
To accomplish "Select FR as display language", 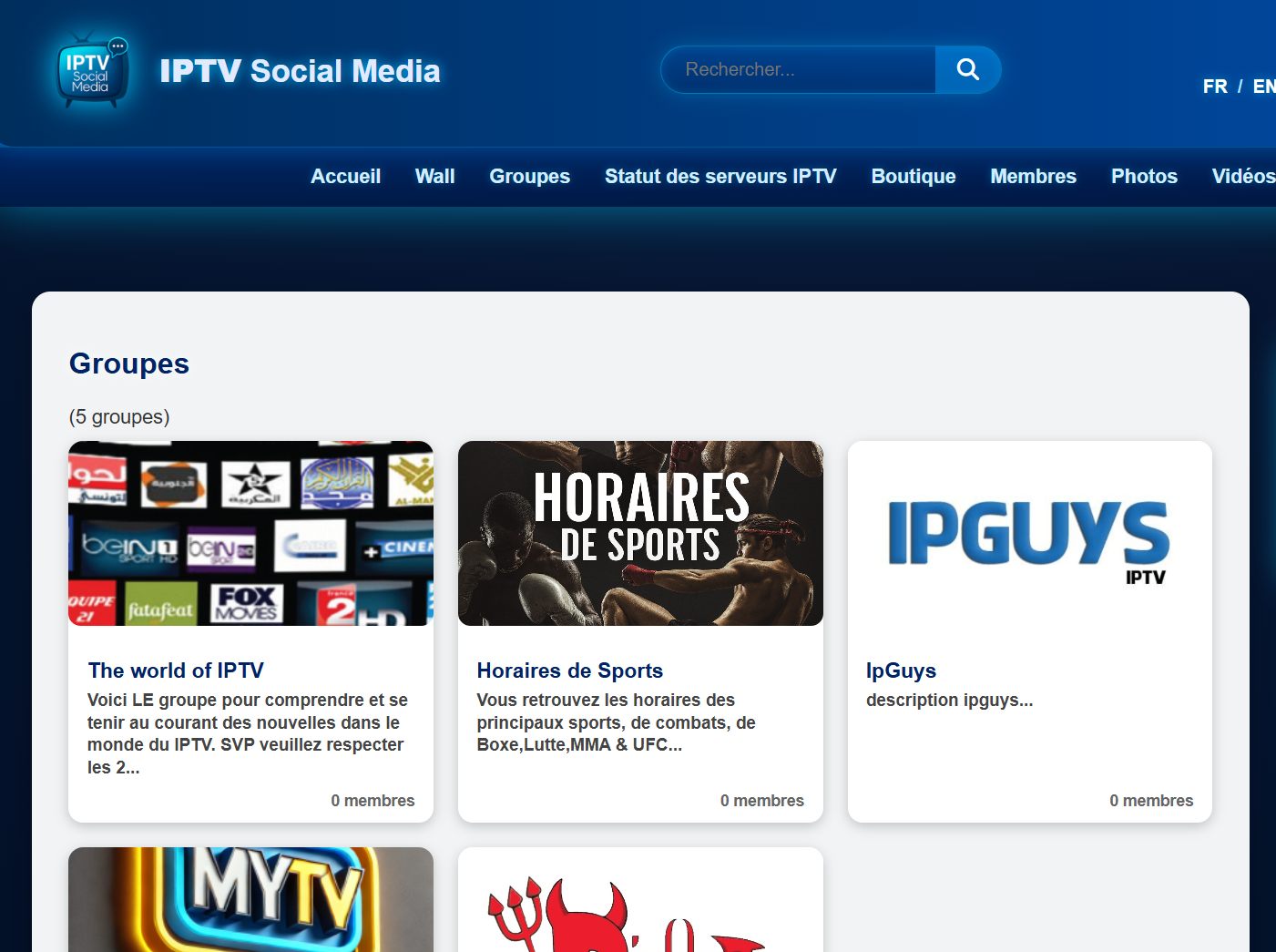I will [x=1215, y=86].
